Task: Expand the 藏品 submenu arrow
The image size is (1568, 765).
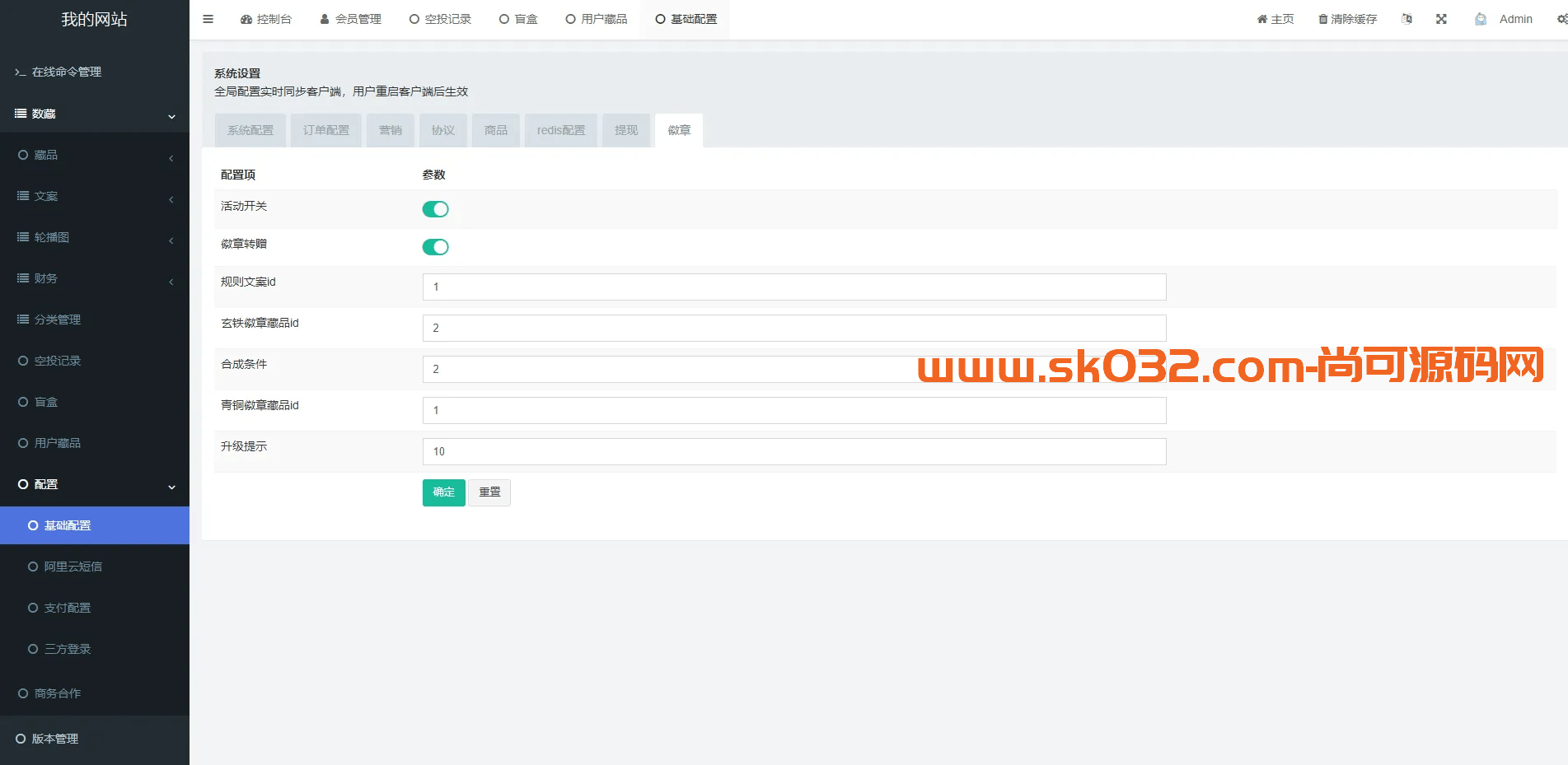Action: pos(171,157)
